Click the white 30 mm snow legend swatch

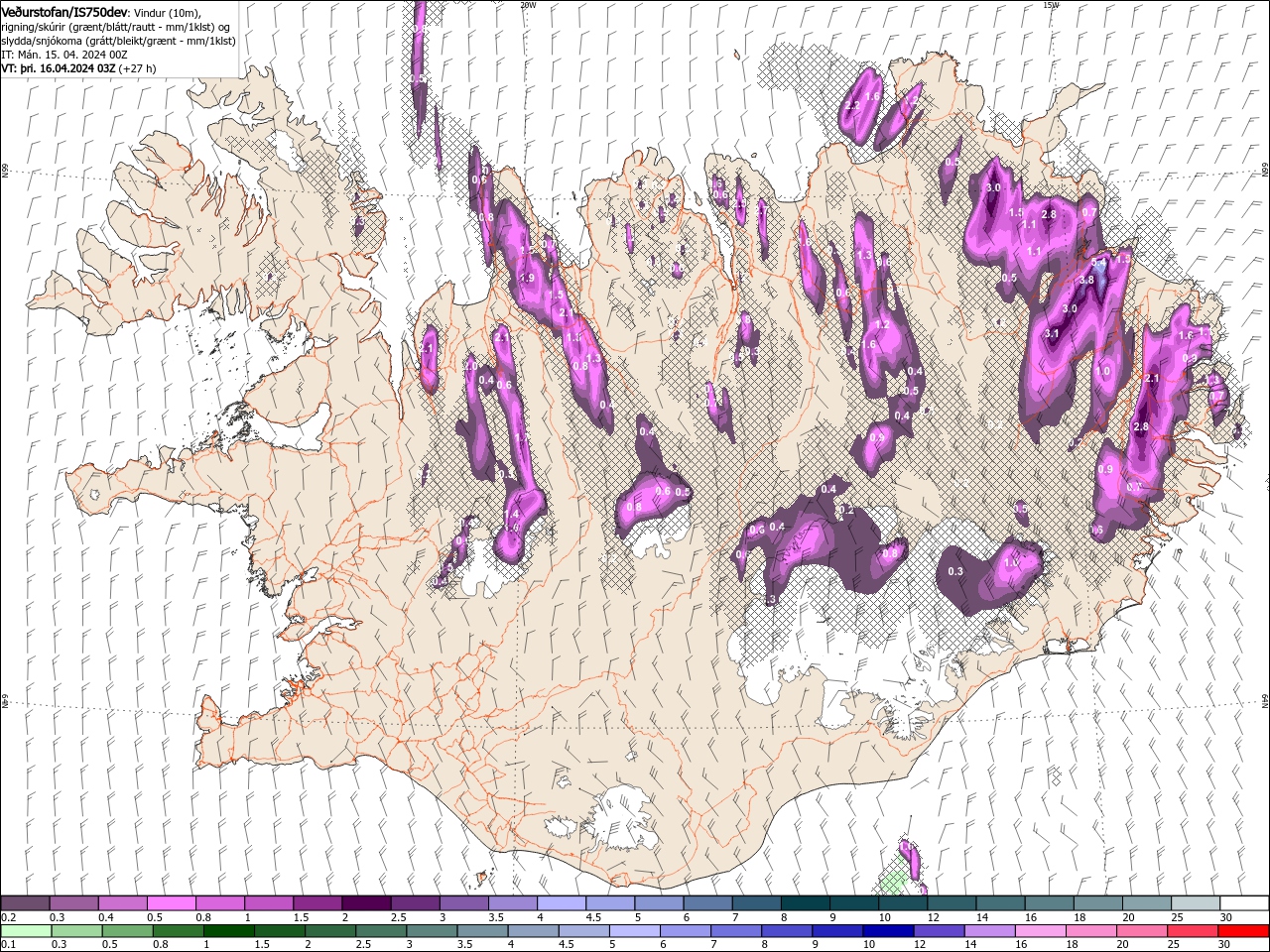[x=1244, y=903]
